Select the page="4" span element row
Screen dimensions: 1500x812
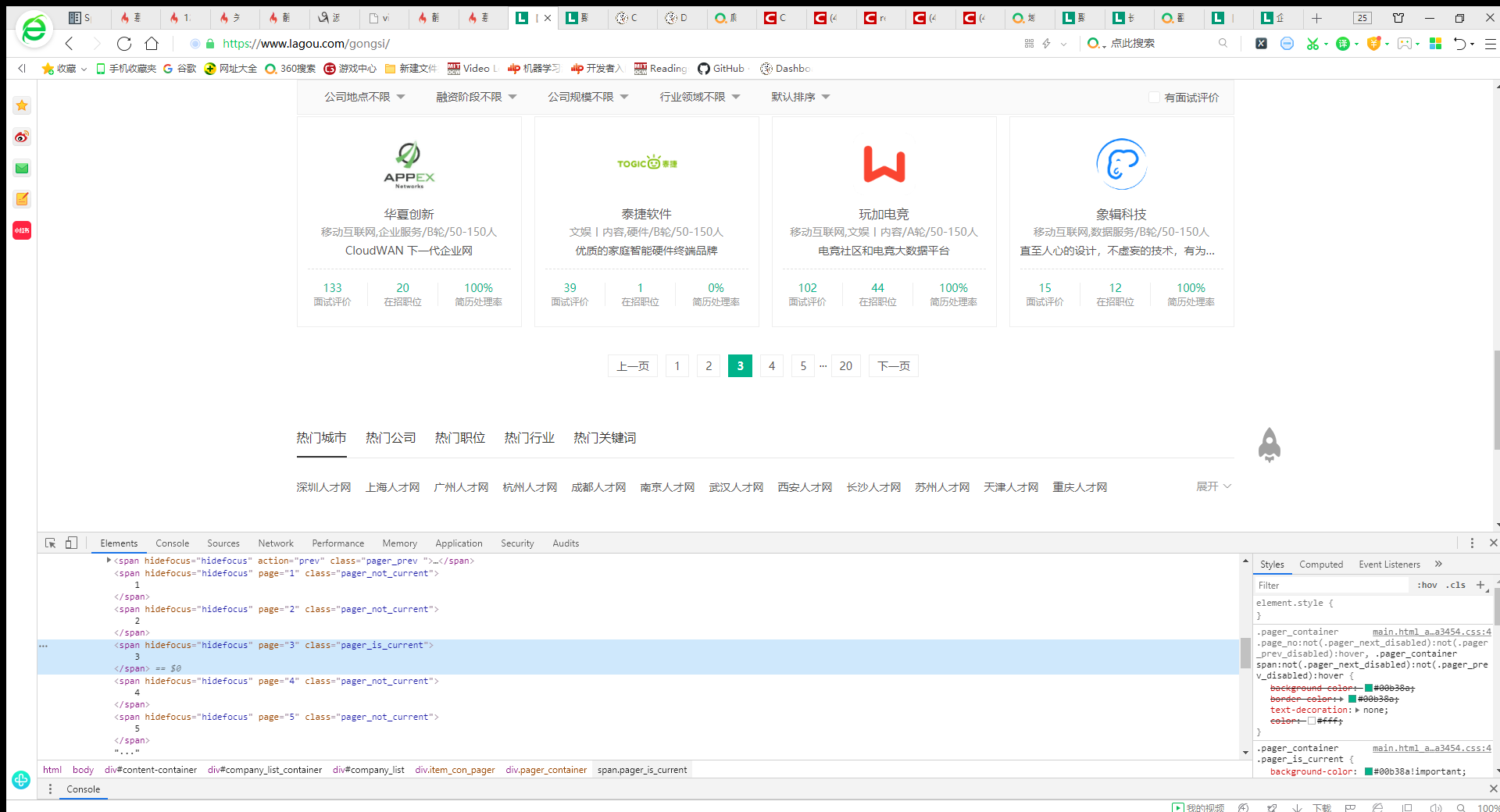277,681
